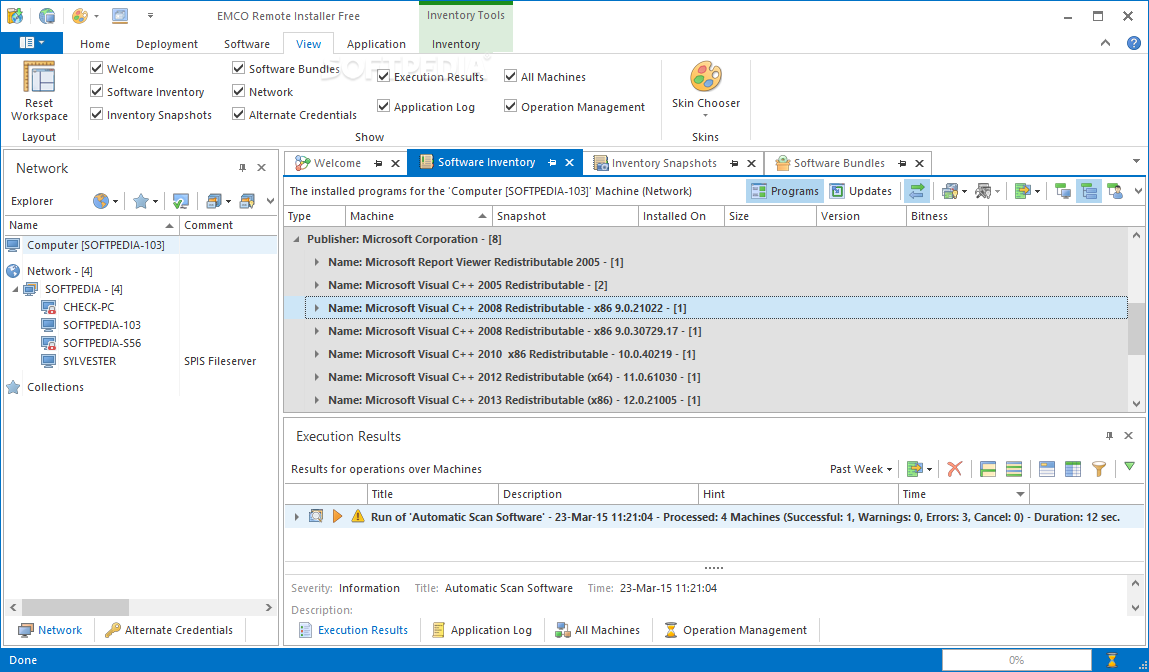The width and height of the screenshot is (1149, 672).
Task: Open the Skin Chooser palette
Action: 706,77
